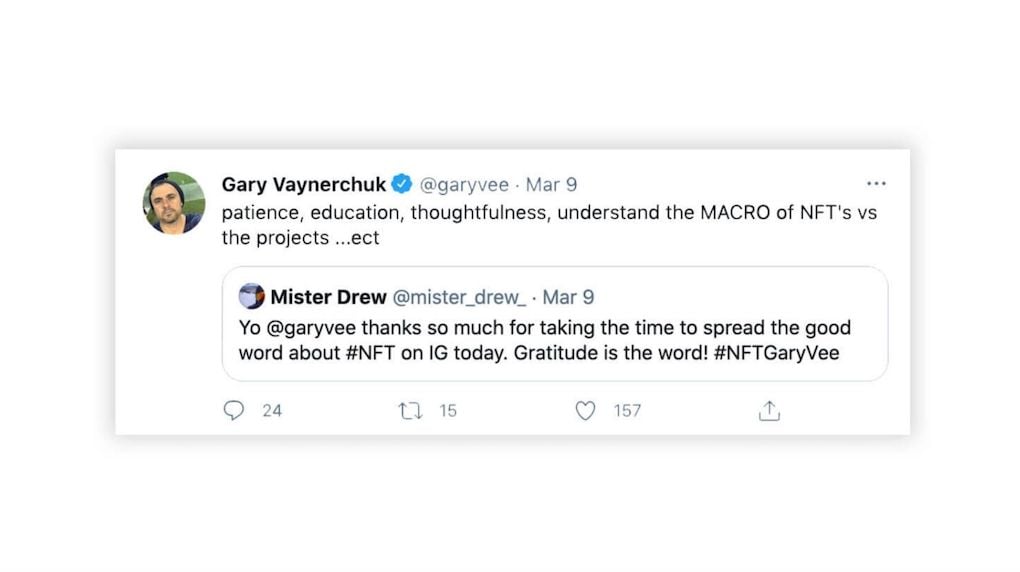This screenshot has width=1020, height=572.
Task: Click the 24 replies count
Action: point(271,410)
